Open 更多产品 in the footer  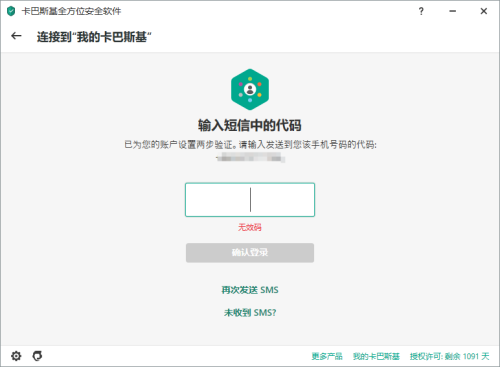(327, 356)
